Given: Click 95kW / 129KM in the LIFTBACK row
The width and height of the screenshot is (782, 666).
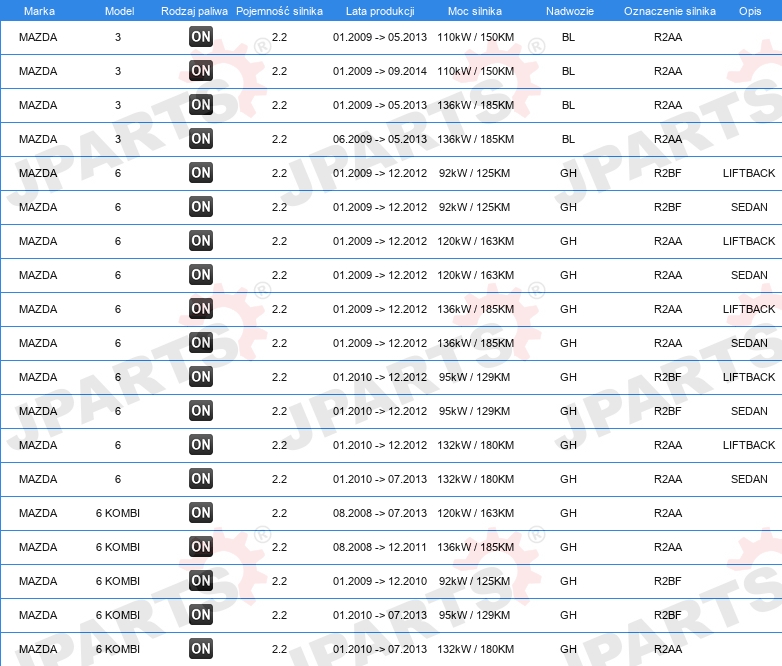Looking at the screenshot, I should tap(474, 377).
